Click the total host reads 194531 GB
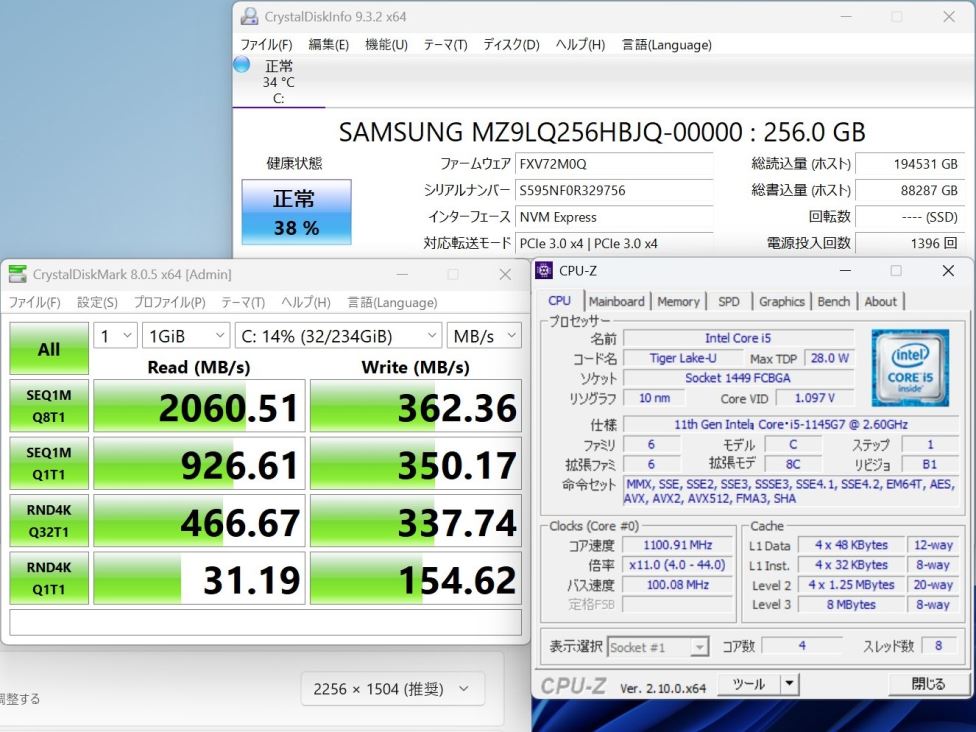Screen dimensions: 976x732 pos(910,164)
